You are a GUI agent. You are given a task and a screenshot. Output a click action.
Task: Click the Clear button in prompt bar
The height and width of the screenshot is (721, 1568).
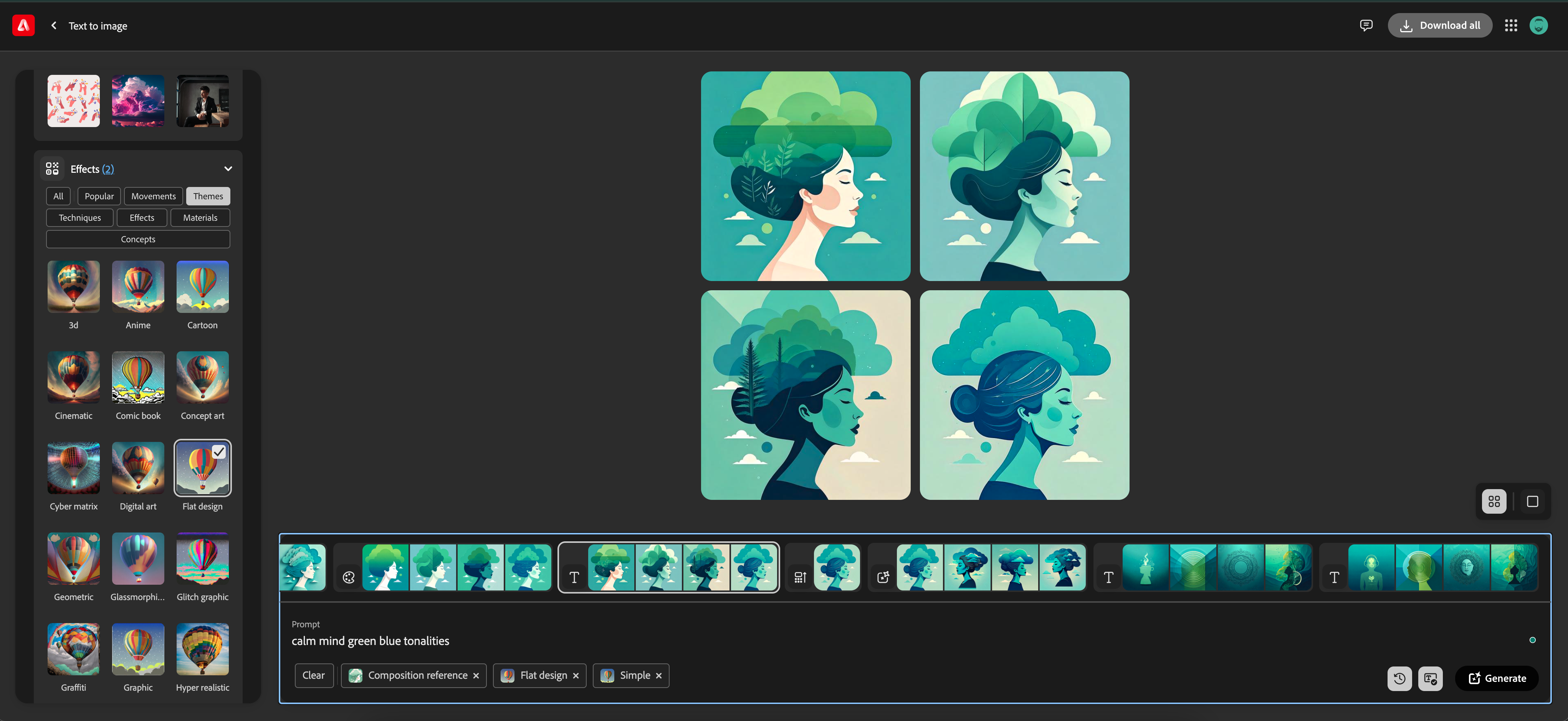[313, 675]
